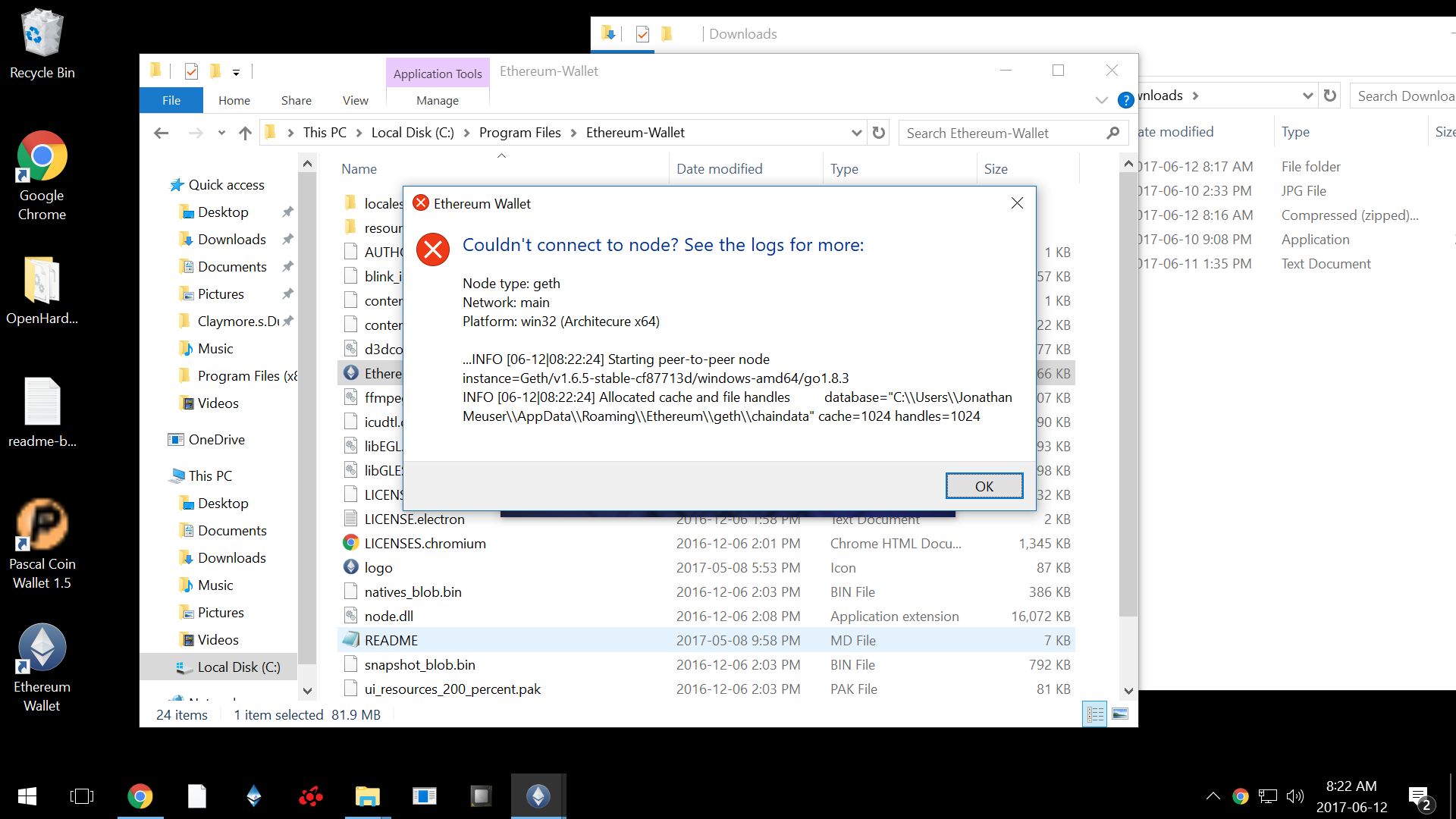Select the OpenHard... folder on the desktop

pyautogui.click(x=42, y=292)
